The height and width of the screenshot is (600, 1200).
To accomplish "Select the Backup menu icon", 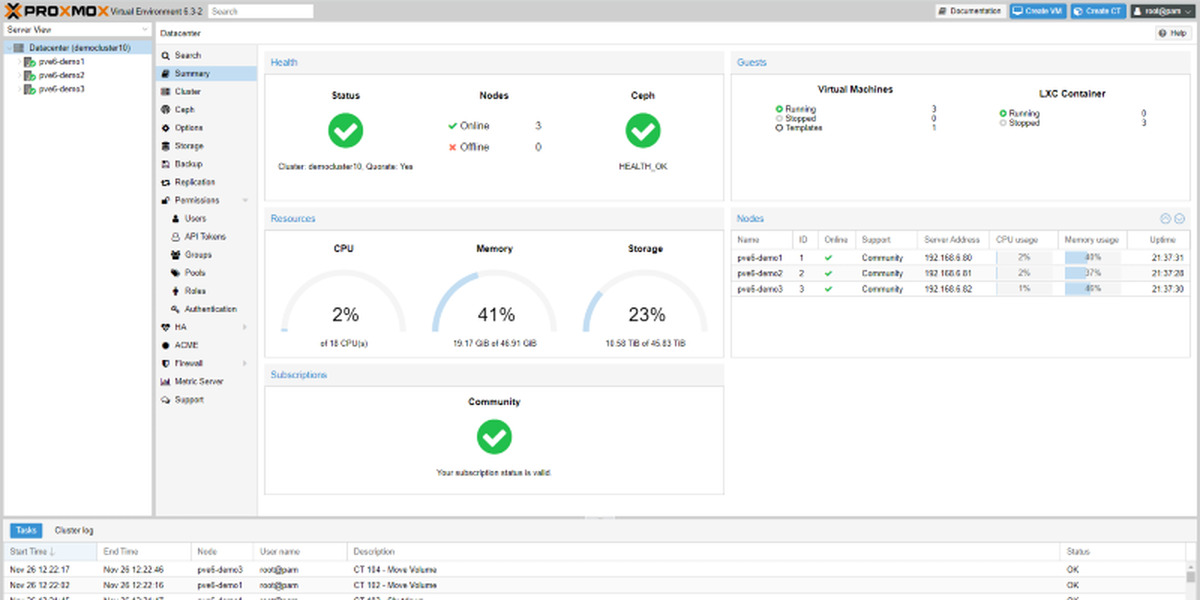I will click(x=165, y=164).
